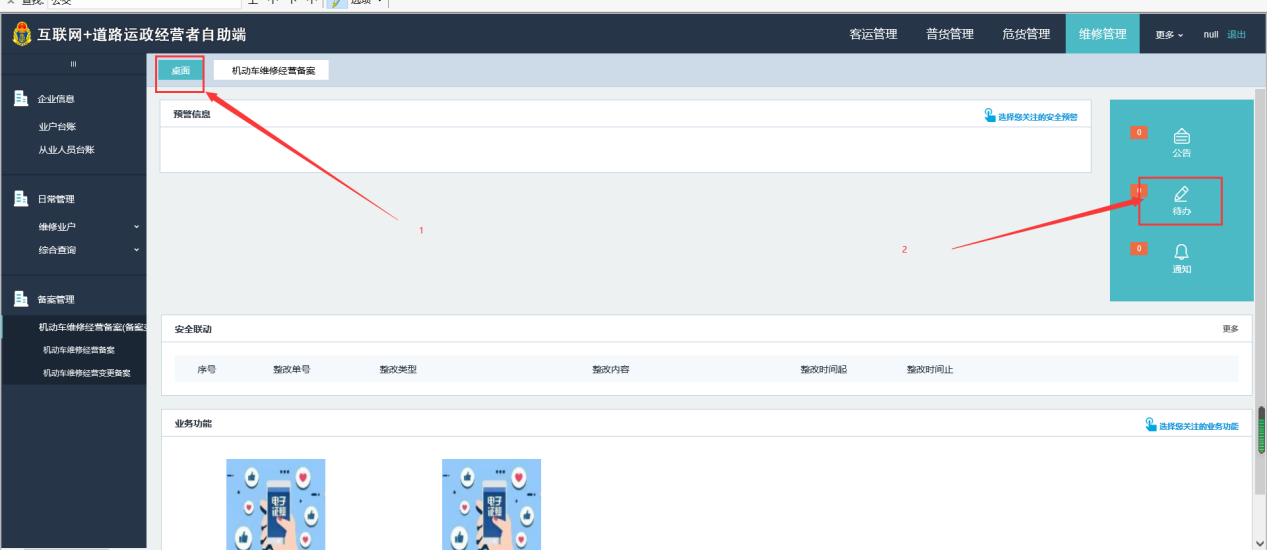Click the 企业信息 section icon

coord(20,98)
